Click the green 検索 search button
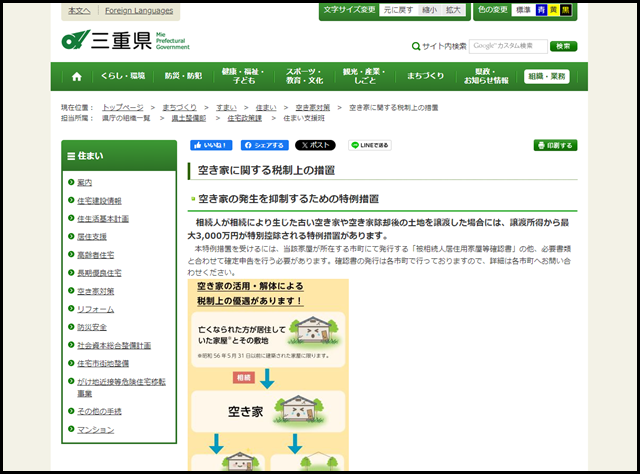This screenshot has height=474, width=640. point(563,46)
